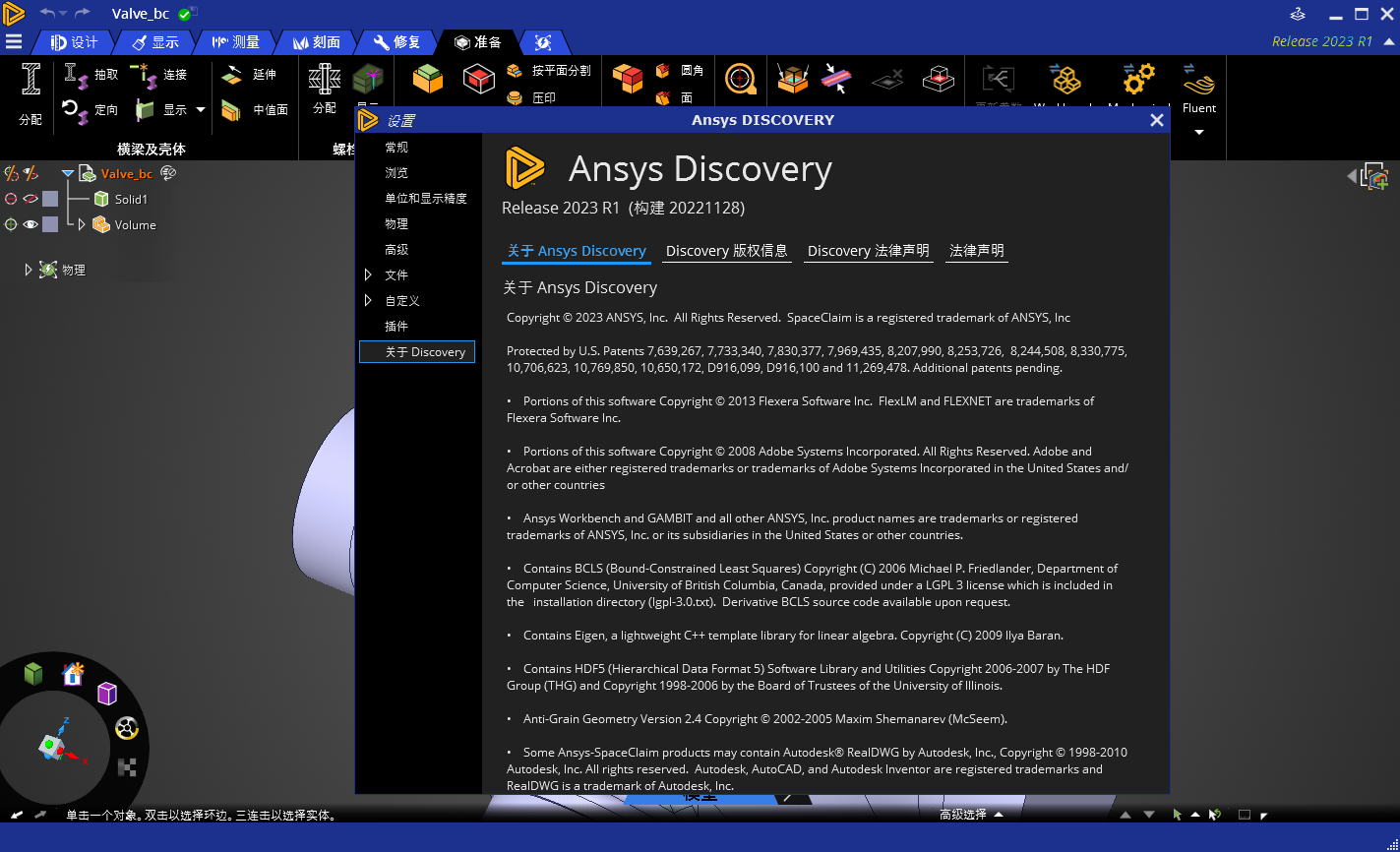Open the 高级选择 dropdown in status bar

click(x=971, y=815)
